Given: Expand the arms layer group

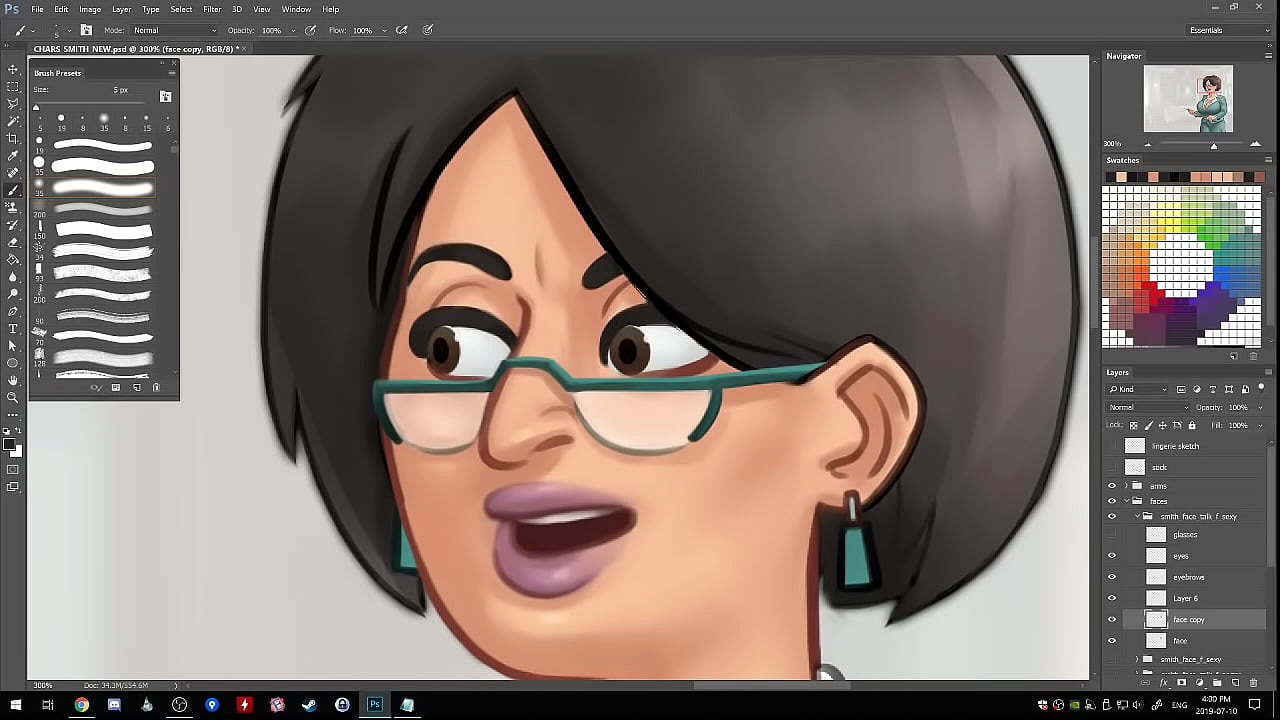Looking at the screenshot, I should [x=1126, y=486].
